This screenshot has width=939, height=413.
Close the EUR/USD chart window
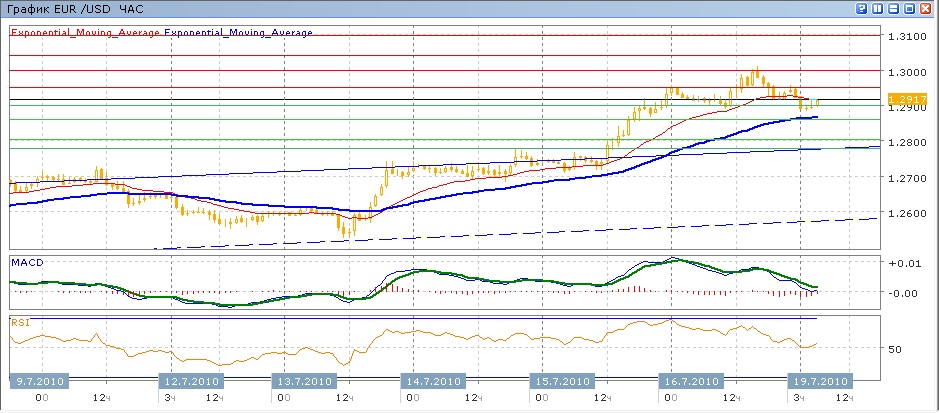pos(925,8)
